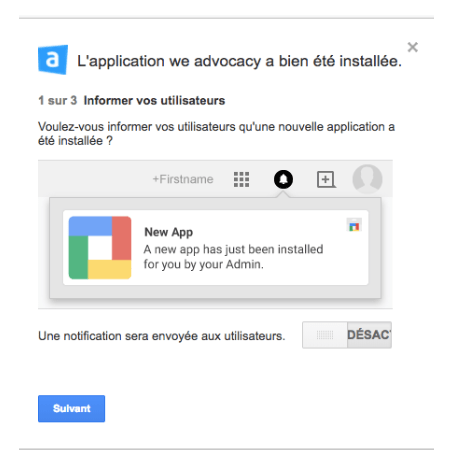Close the installation dialog with the X
This screenshot has height=462, width=449.
click(413, 47)
